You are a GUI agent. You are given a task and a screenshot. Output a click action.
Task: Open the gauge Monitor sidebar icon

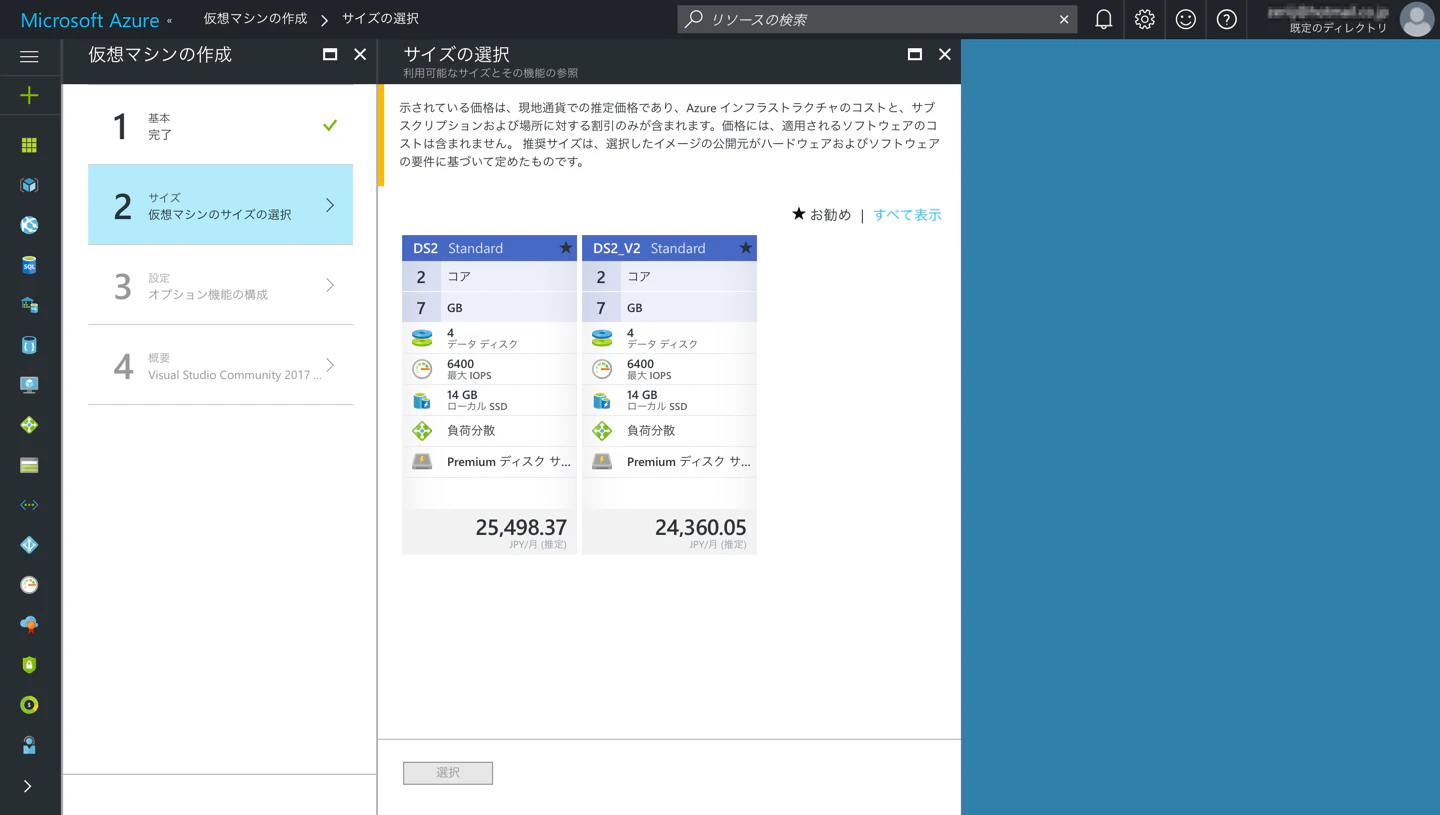point(29,585)
